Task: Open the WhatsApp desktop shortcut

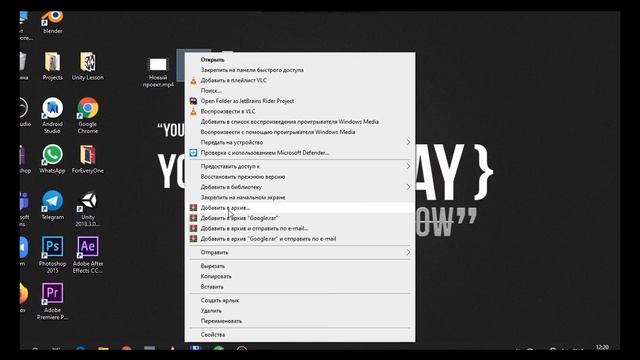Action: (x=53, y=159)
